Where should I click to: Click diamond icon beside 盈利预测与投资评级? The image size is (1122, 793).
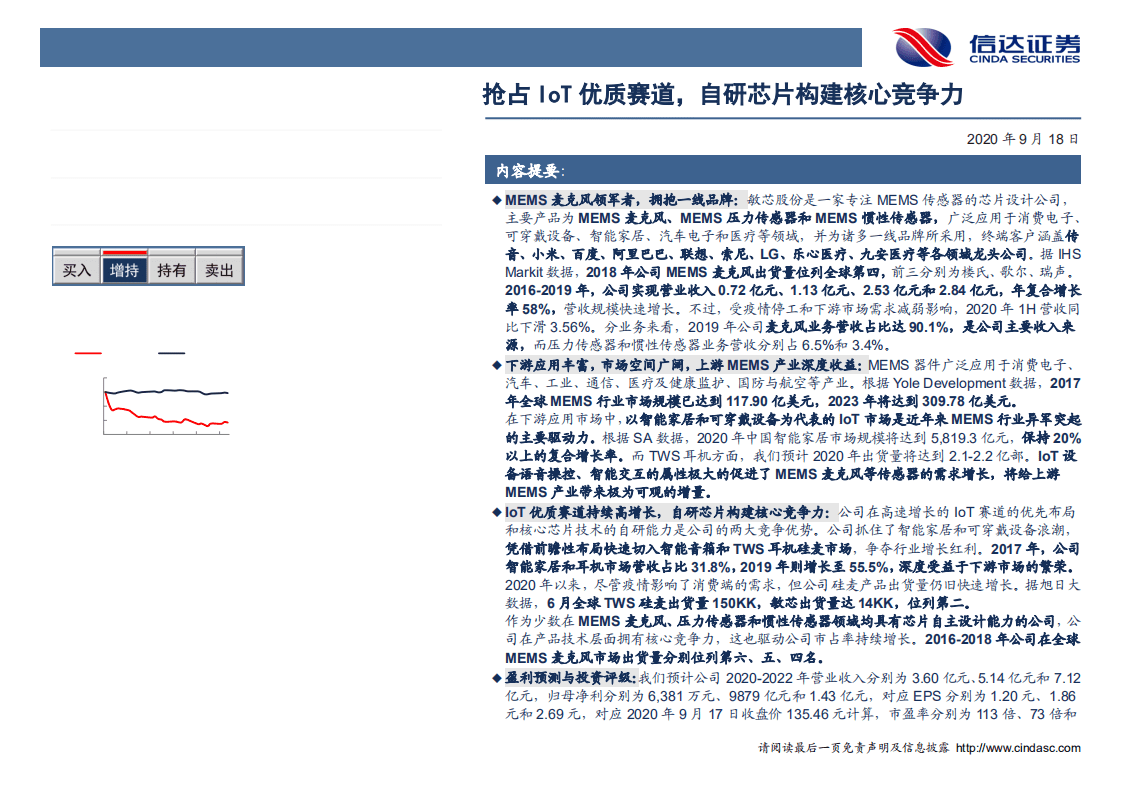coord(495,676)
